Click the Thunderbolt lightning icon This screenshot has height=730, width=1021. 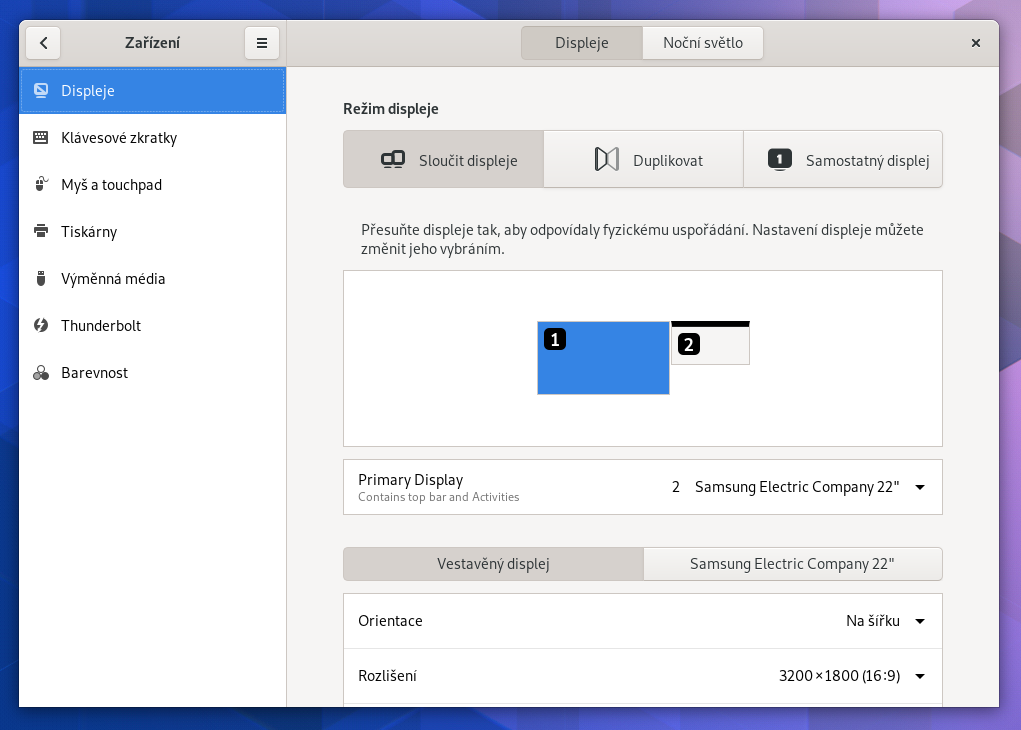tap(41, 326)
